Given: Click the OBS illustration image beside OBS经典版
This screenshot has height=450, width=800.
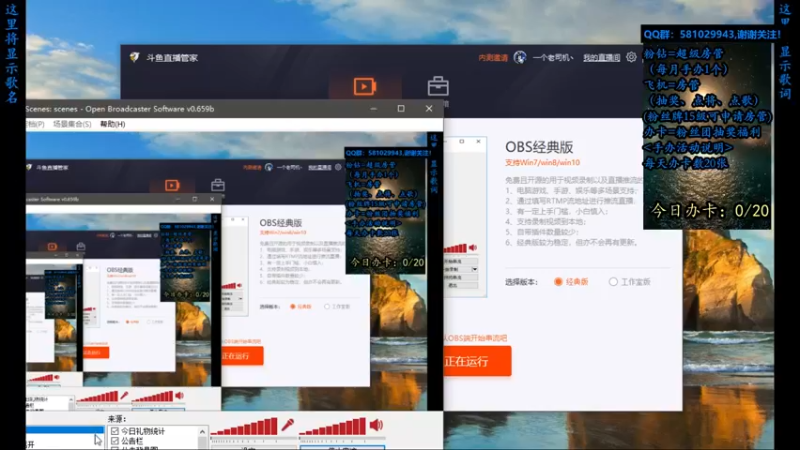Looking at the screenshot, I should 465,217.
